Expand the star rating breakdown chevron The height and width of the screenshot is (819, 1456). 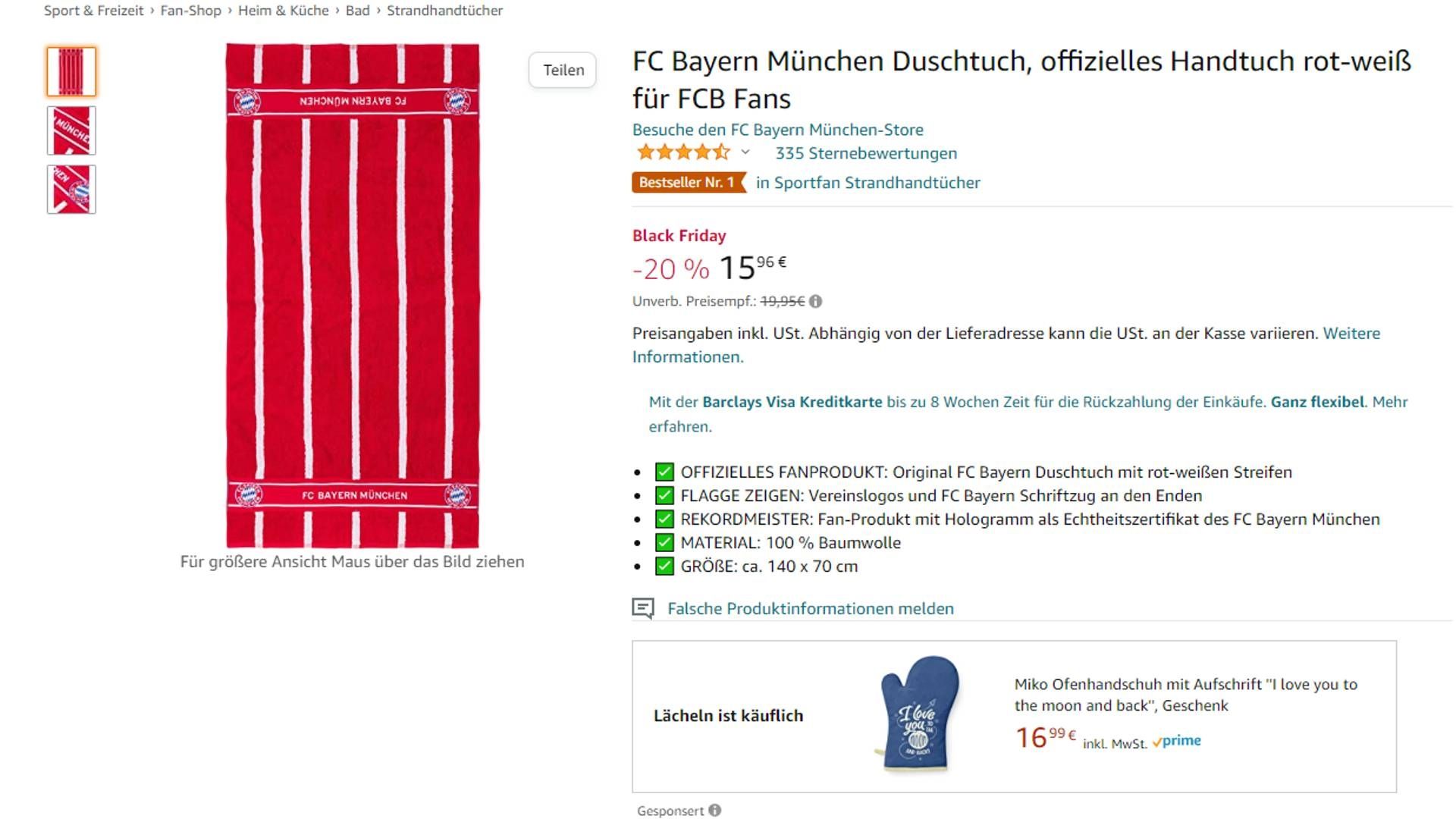point(744,154)
